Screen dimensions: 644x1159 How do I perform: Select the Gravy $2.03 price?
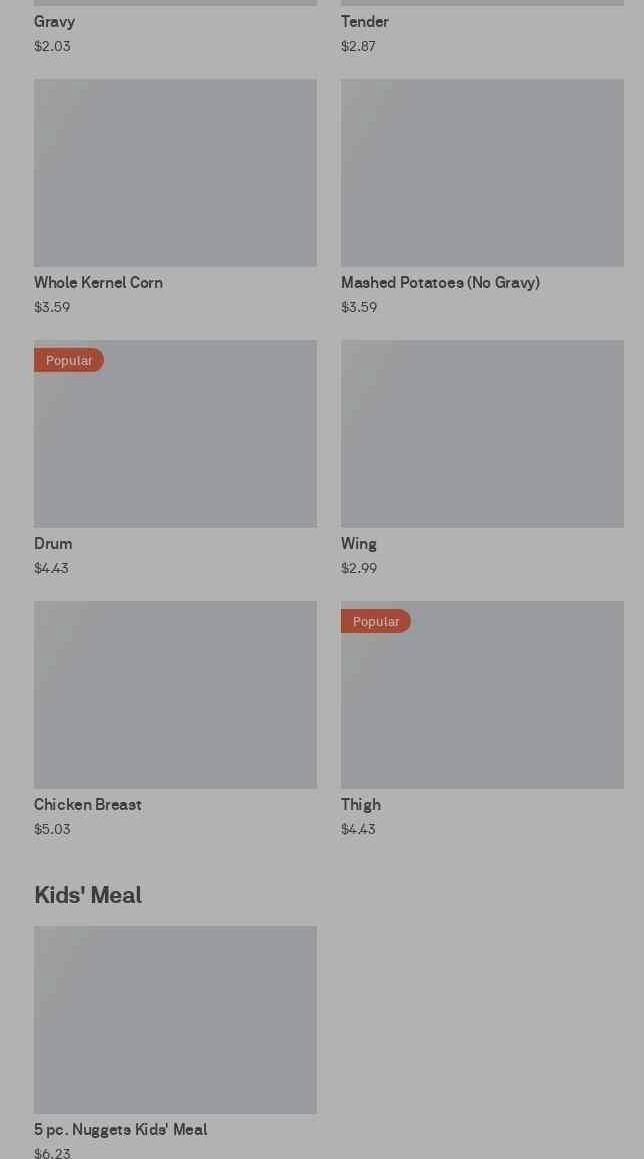coord(52,46)
